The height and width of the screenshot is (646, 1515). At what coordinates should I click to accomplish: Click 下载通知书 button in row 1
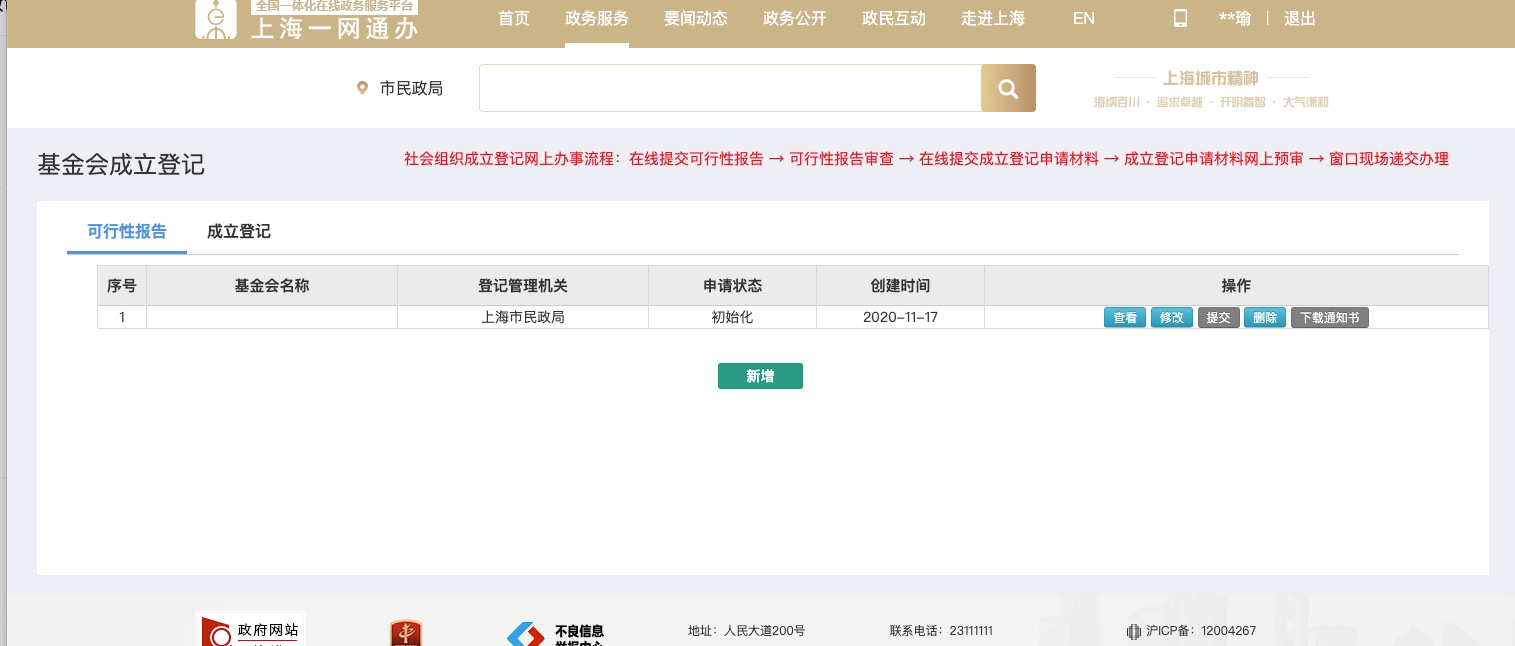[x=1329, y=317]
